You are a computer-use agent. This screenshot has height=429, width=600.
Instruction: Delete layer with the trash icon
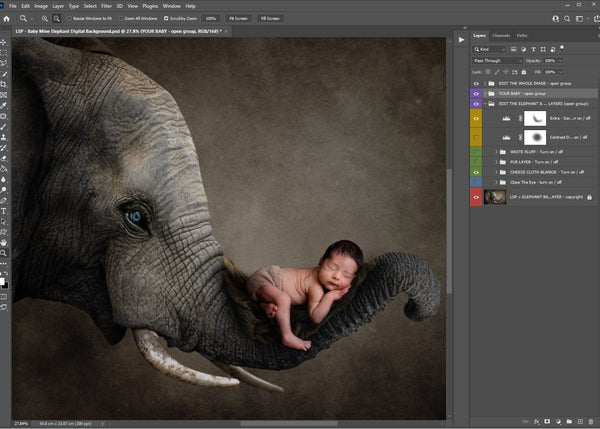pos(589,421)
